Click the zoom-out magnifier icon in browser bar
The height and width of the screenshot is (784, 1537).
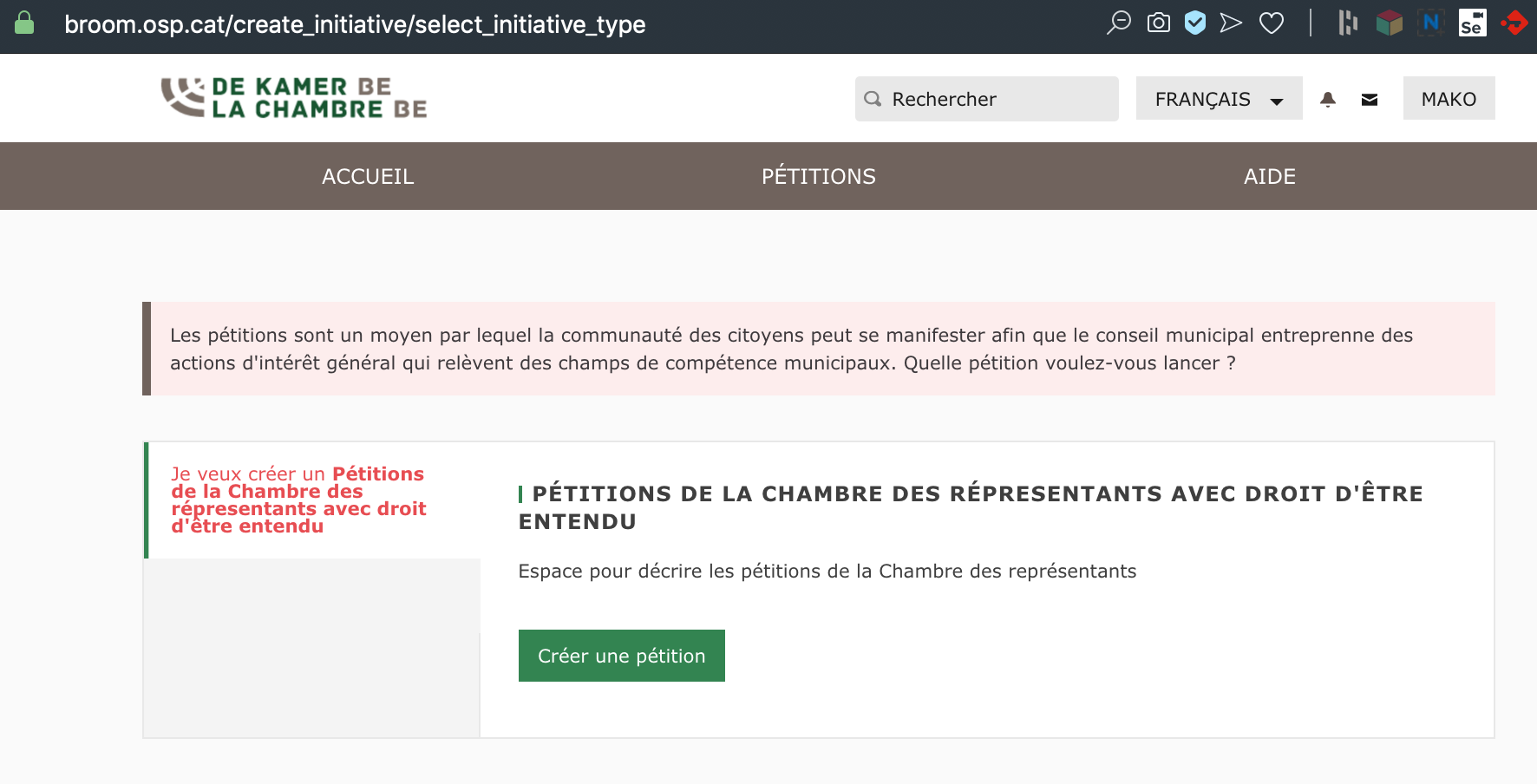[x=1119, y=23]
